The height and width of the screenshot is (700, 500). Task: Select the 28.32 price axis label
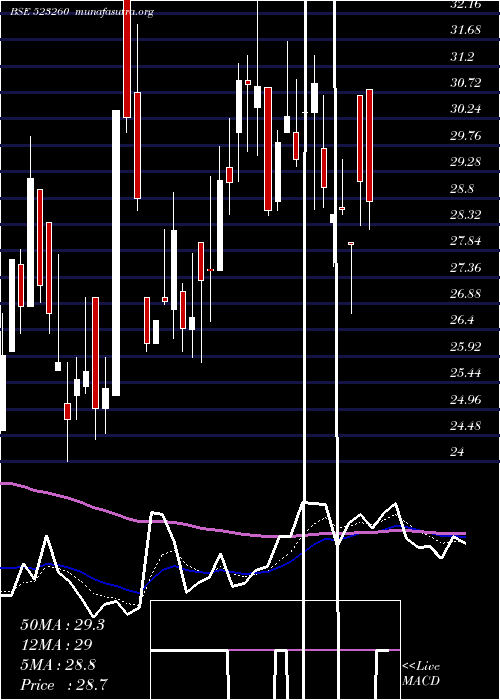tap(466, 215)
